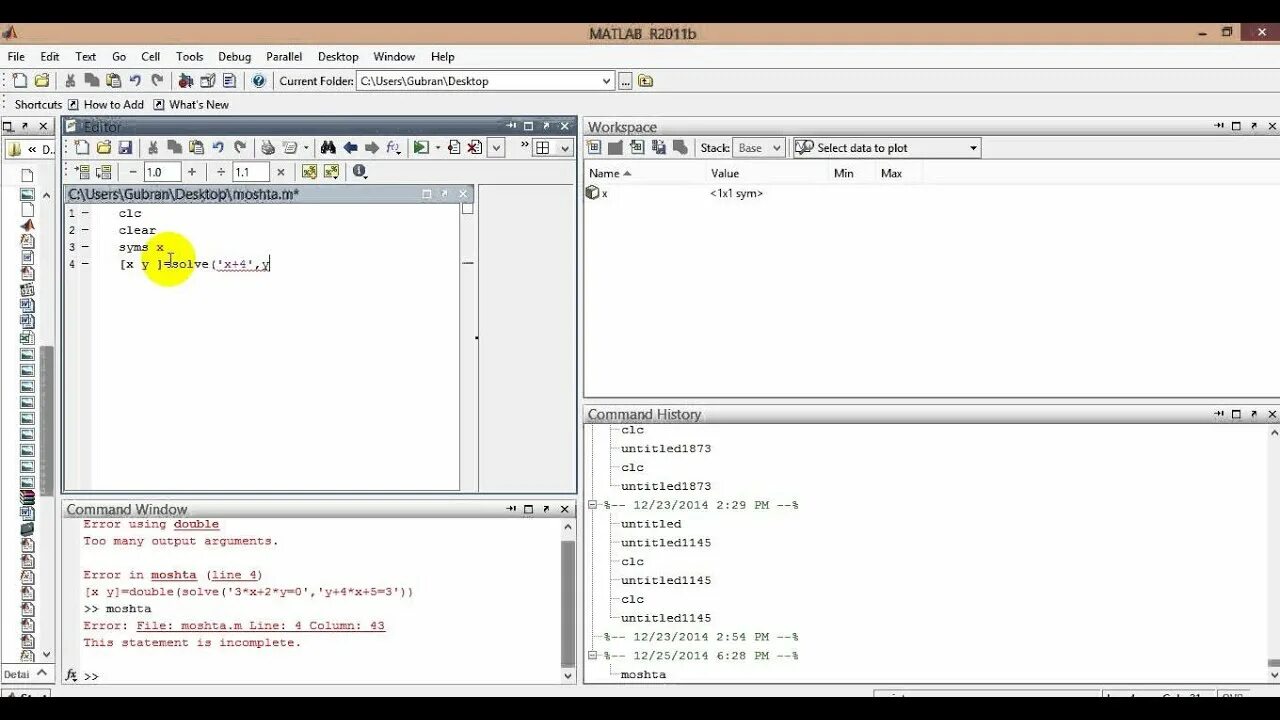The image size is (1280, 720).
Task: Open function browser fx icon in Editor
Action: tap(393, 147)
